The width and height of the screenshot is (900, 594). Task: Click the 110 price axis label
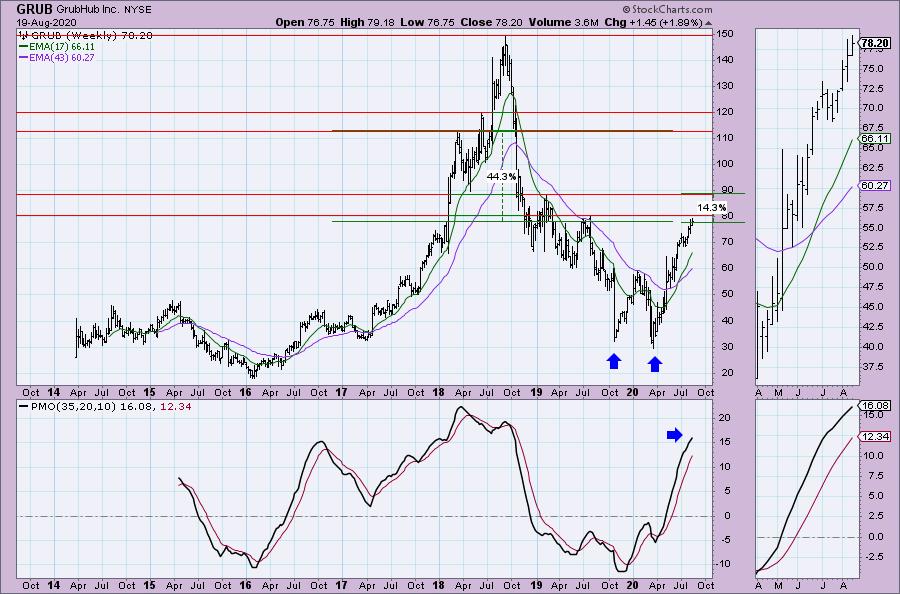(725, 138)
